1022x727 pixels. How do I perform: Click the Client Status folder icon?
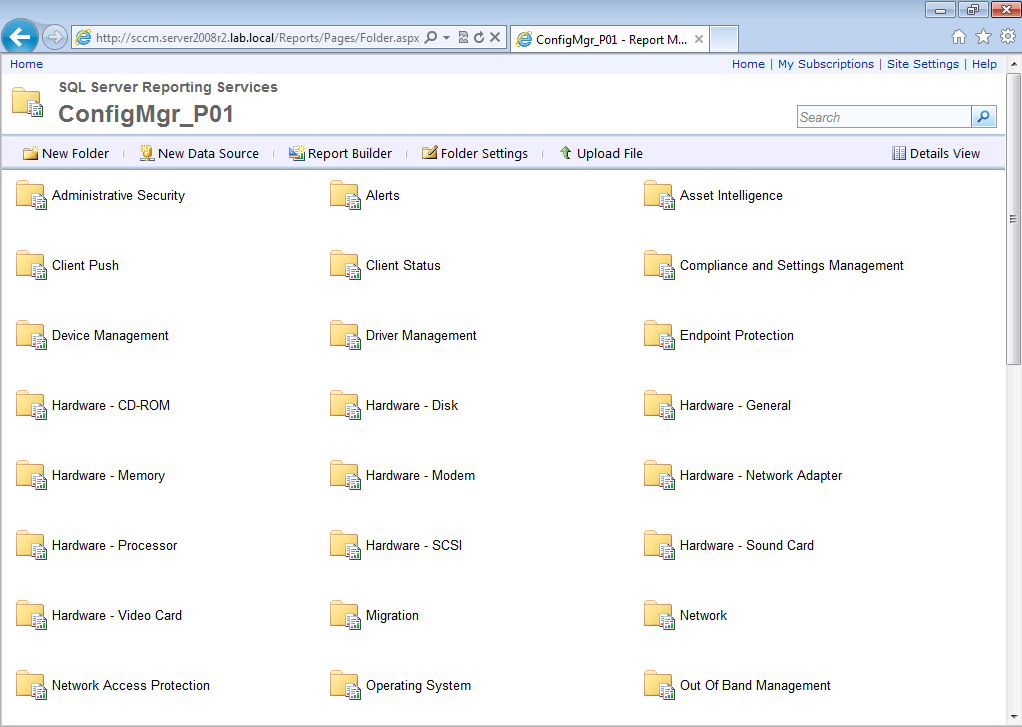click(x=345, y=265)
